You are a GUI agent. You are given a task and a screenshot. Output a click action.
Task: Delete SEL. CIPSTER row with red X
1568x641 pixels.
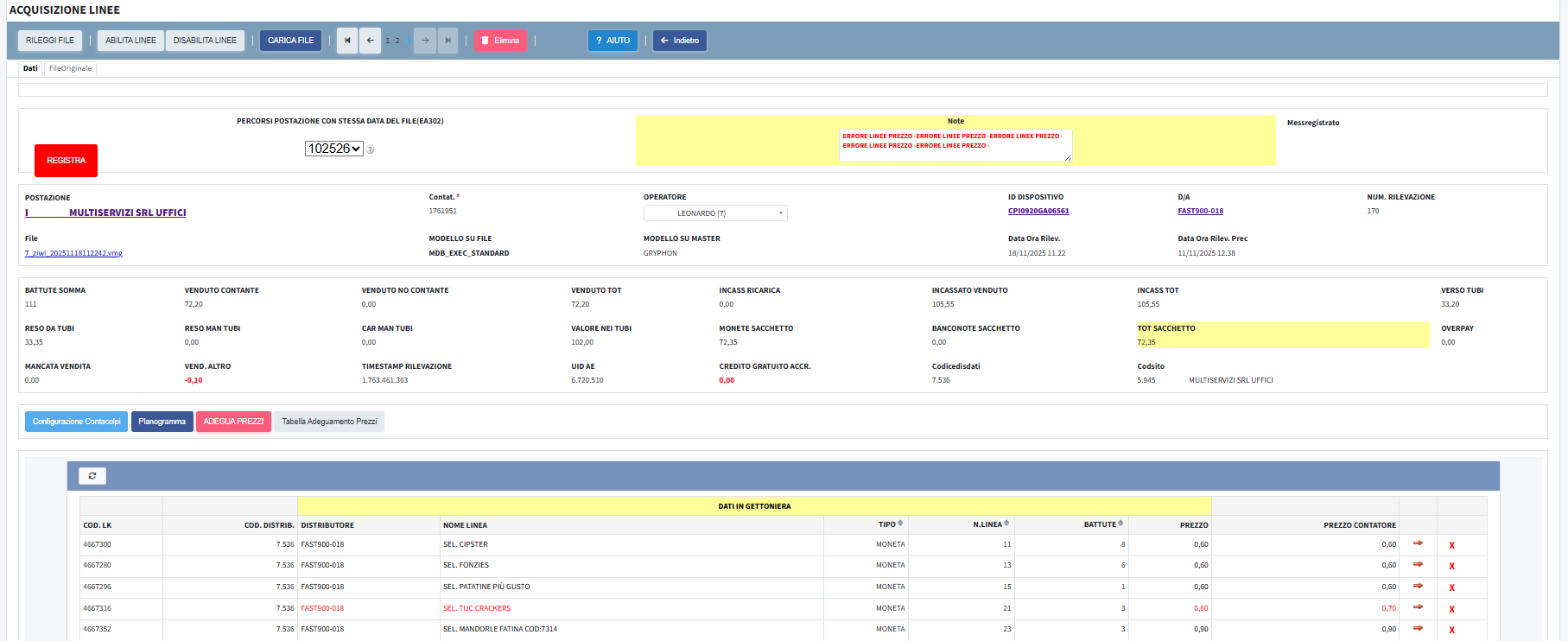click(x=1451, y=545)
